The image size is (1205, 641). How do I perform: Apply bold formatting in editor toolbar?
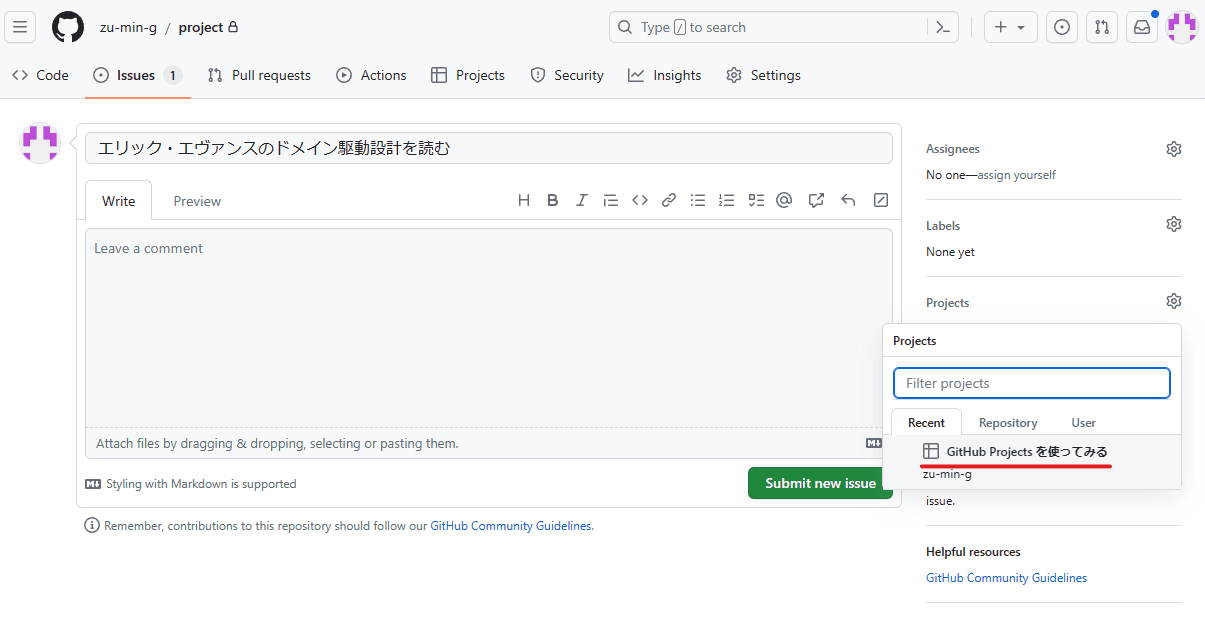[x=552, y=200]
